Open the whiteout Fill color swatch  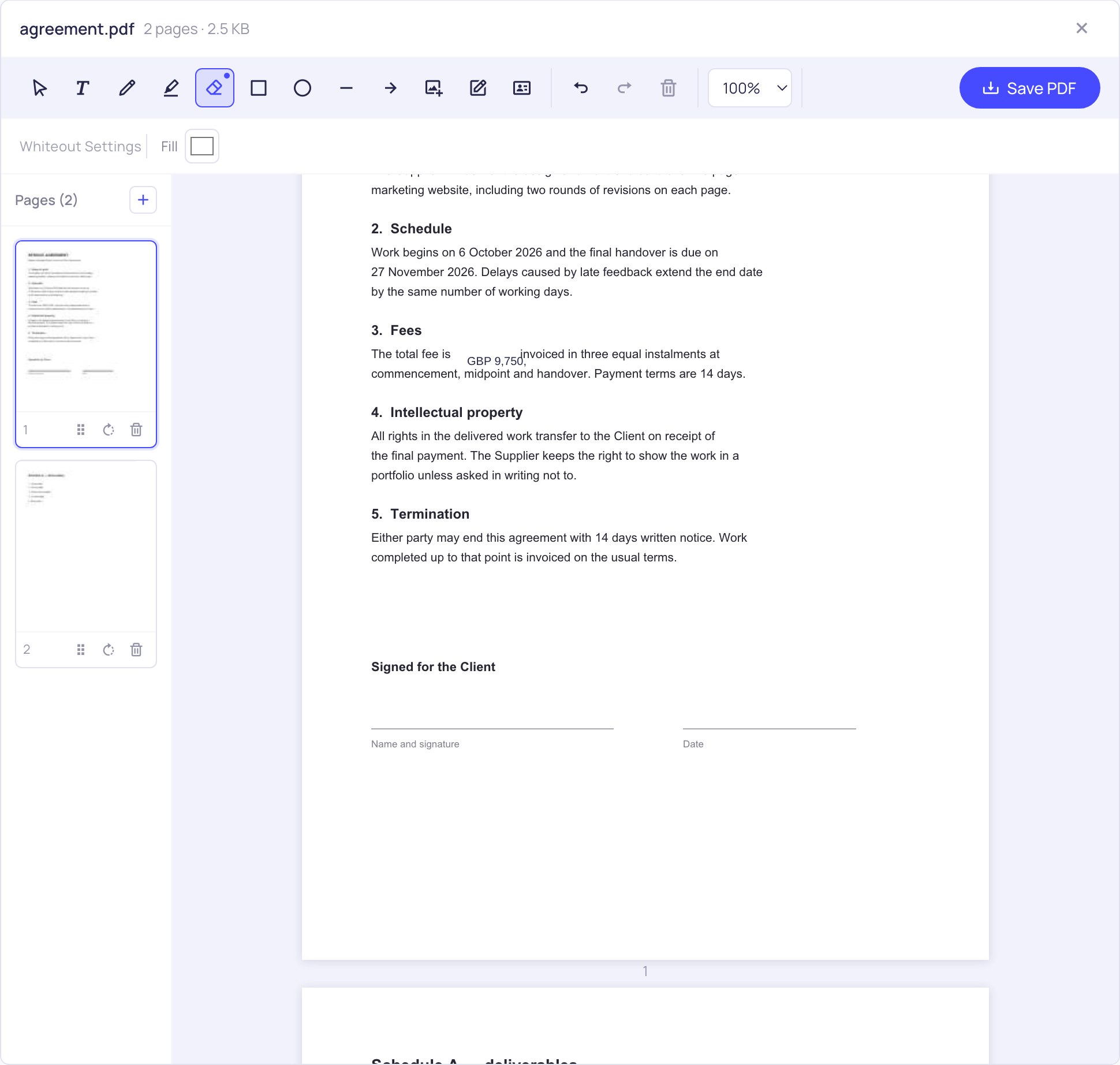202,146
